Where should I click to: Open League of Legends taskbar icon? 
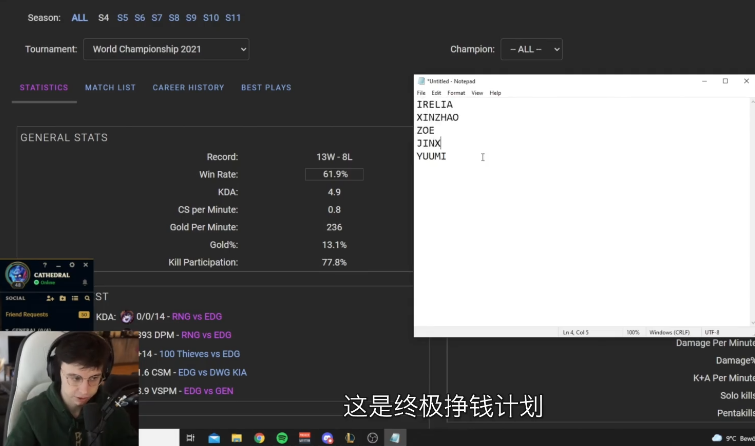click(350, 438)
